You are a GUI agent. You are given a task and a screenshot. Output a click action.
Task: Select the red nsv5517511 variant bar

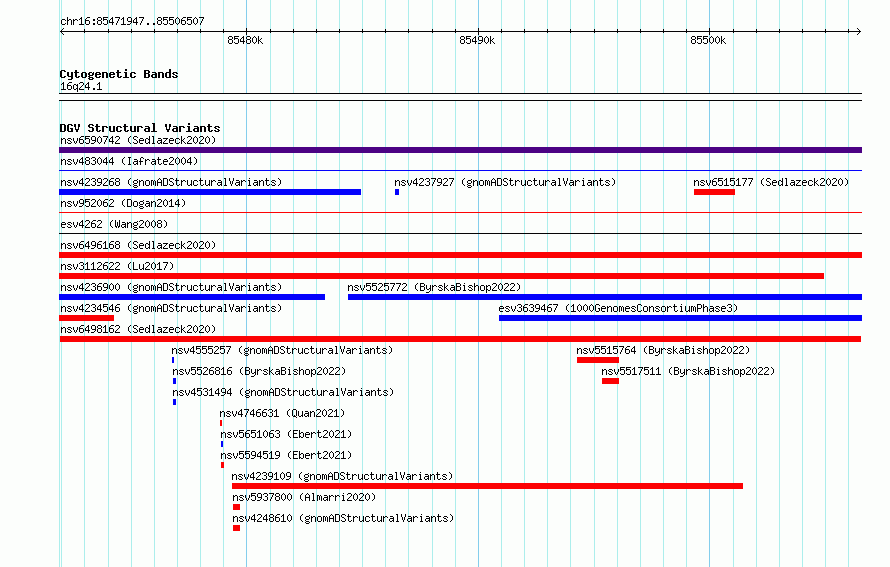coord(610,381)
